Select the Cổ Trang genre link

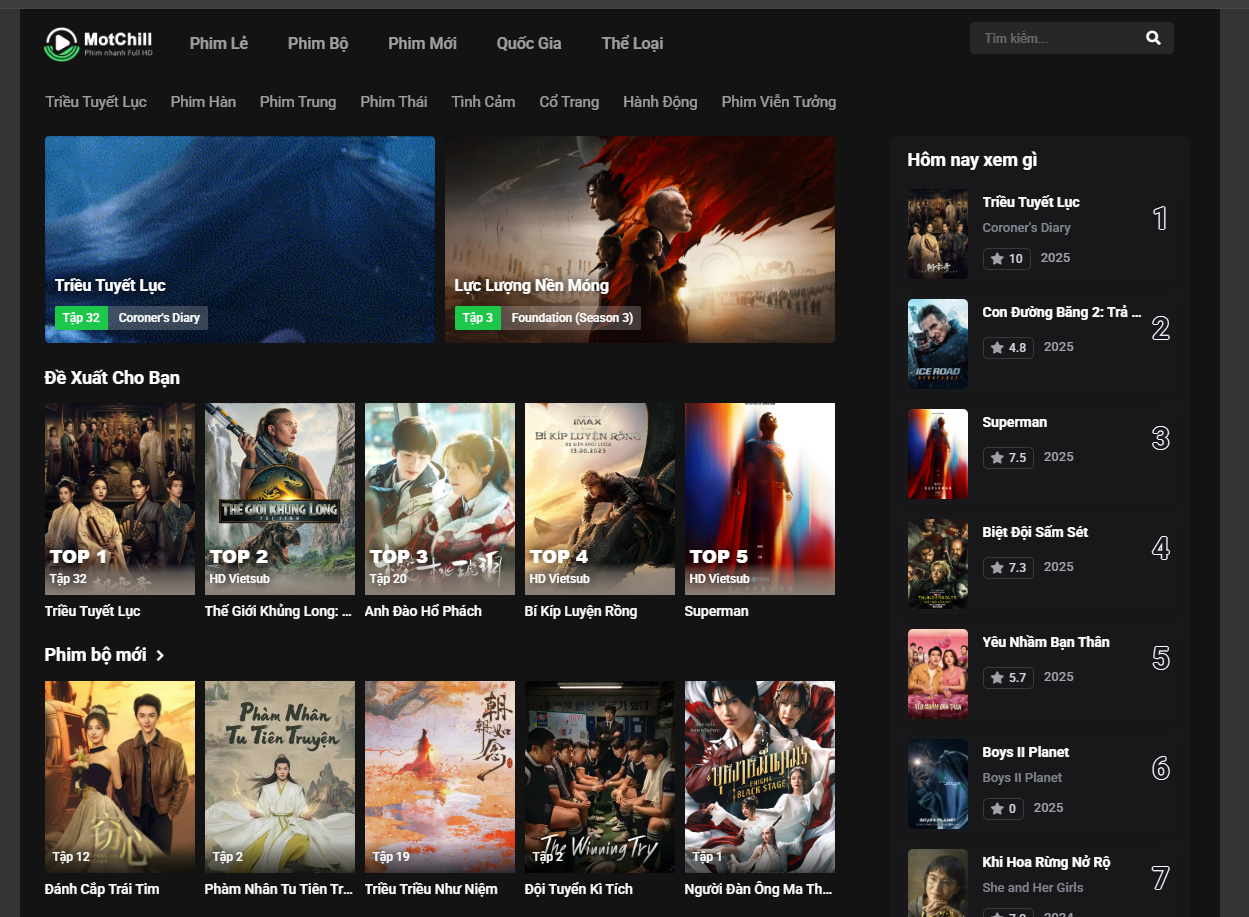click(569, 102)
